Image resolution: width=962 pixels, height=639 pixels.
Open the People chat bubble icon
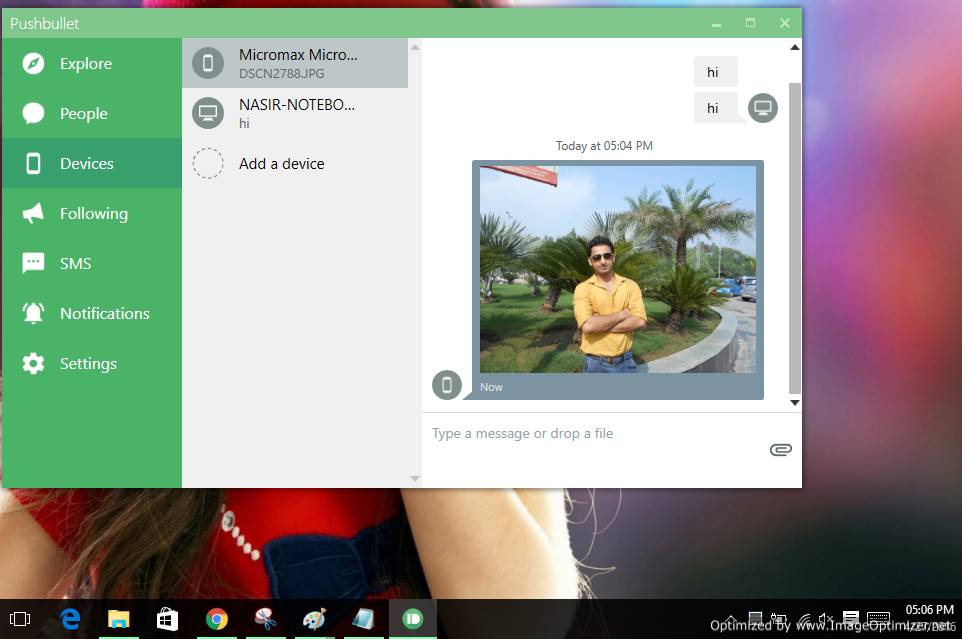[x=33, y=113]
